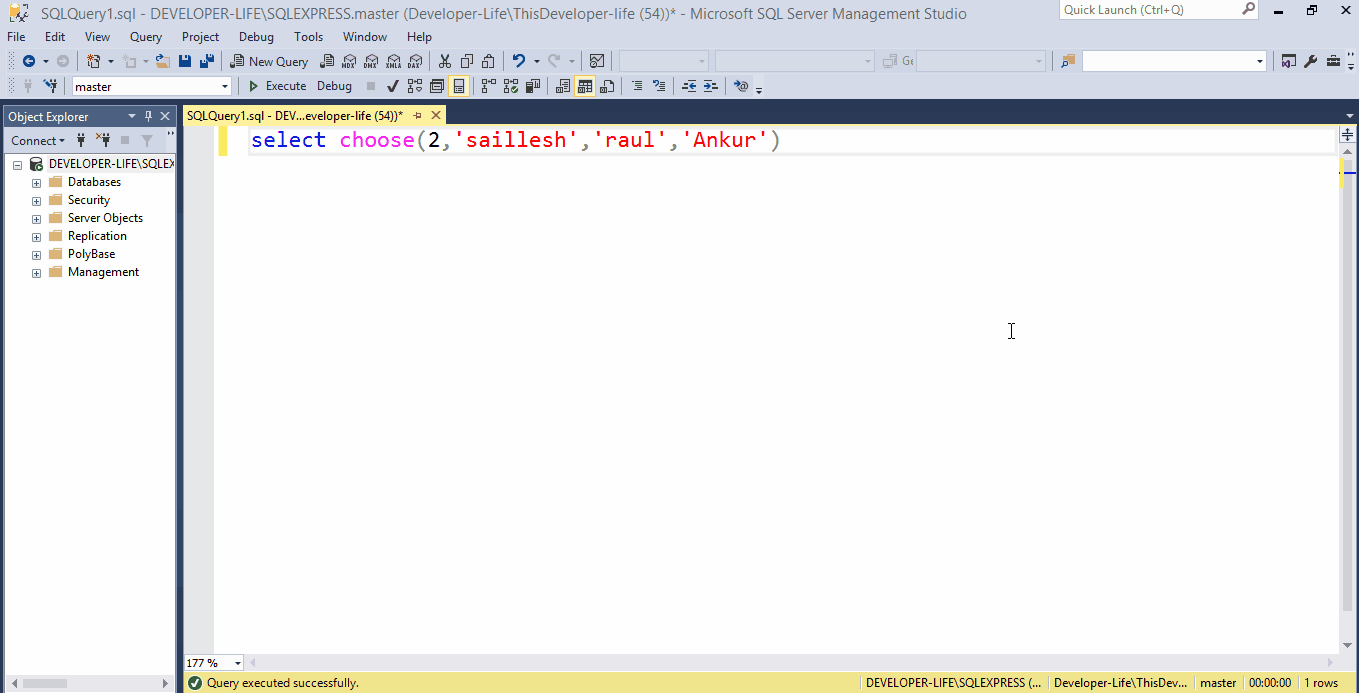Screen dimensions: 1359x693
Task: Open a new DAX query
Action: coord(415,61)
